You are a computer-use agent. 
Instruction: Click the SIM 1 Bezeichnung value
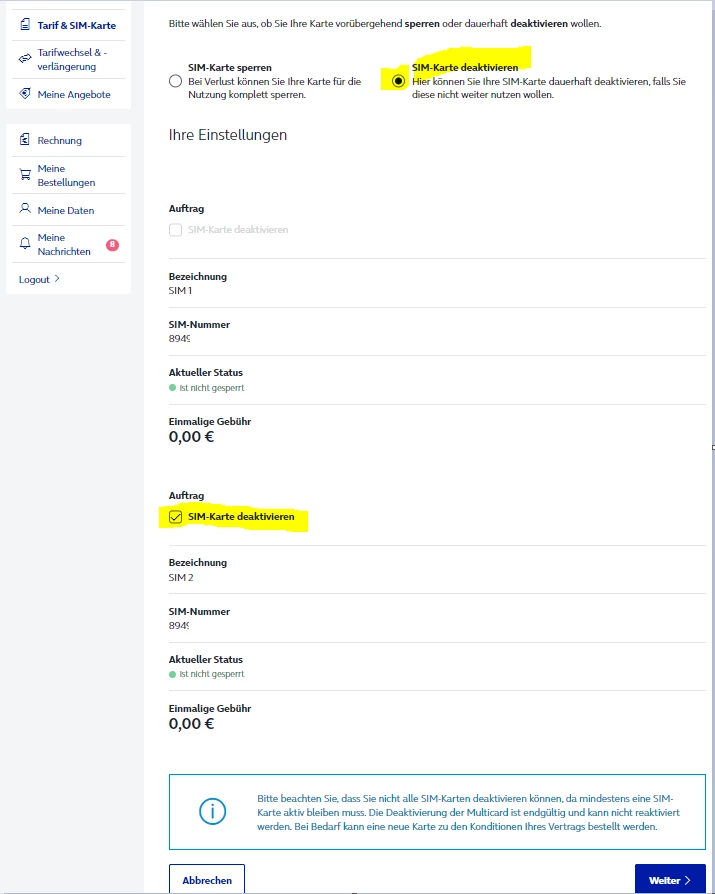point(180,291)
